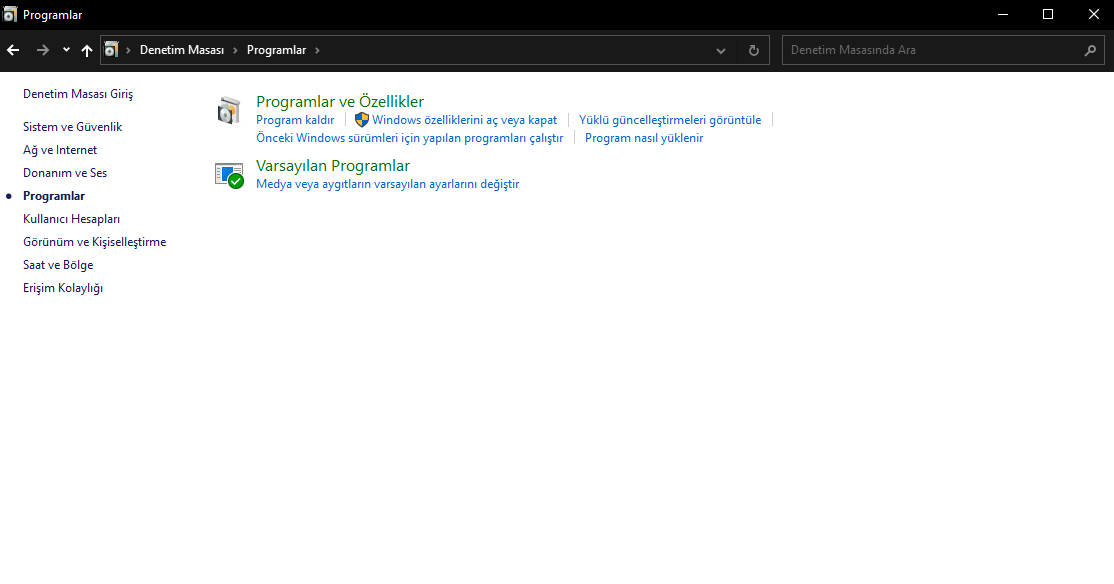The height and width of the screenshot is (584, 1114).
Task: Select Programlar in the breadcrumb path
Action: 276,50
